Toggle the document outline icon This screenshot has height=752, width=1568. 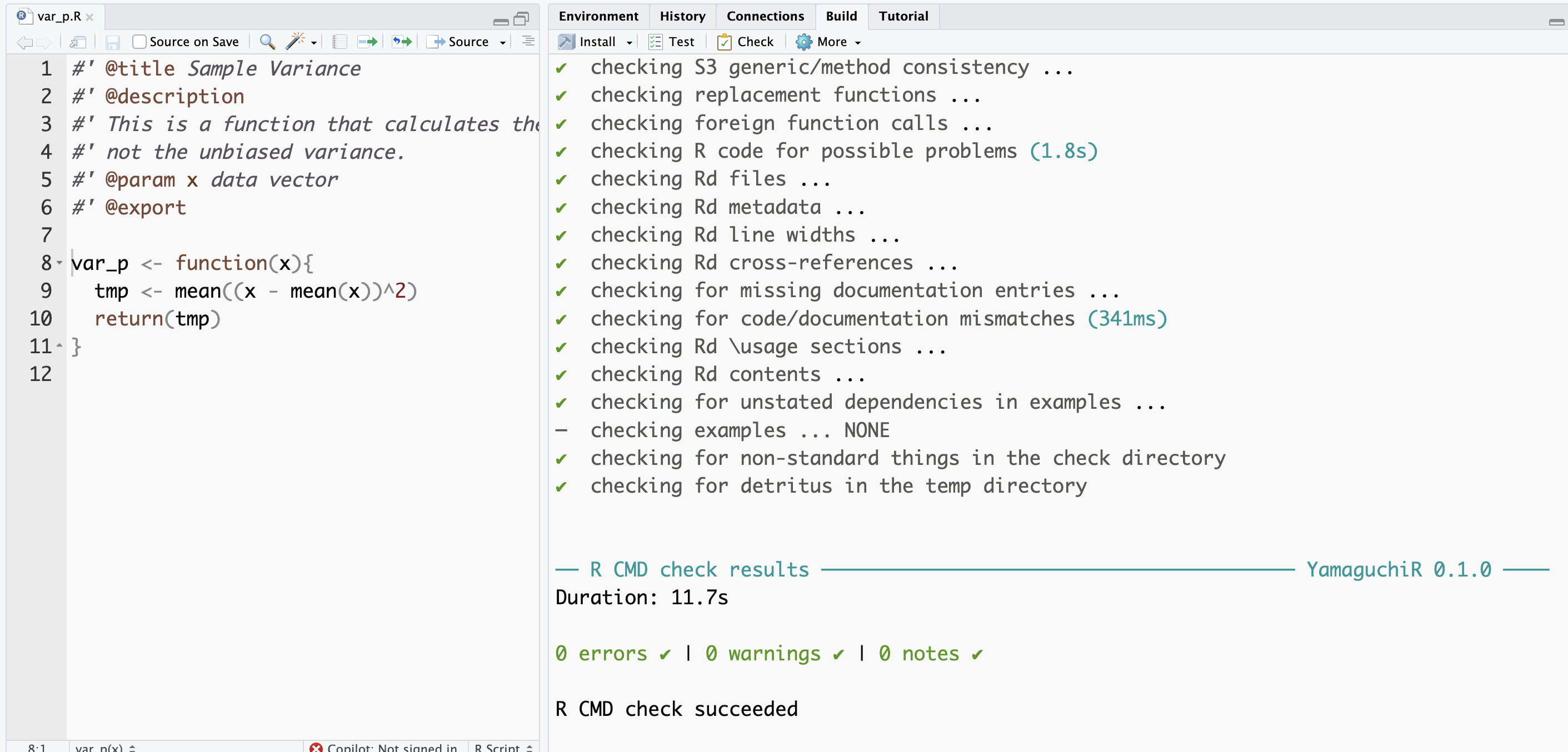(528, 41)
